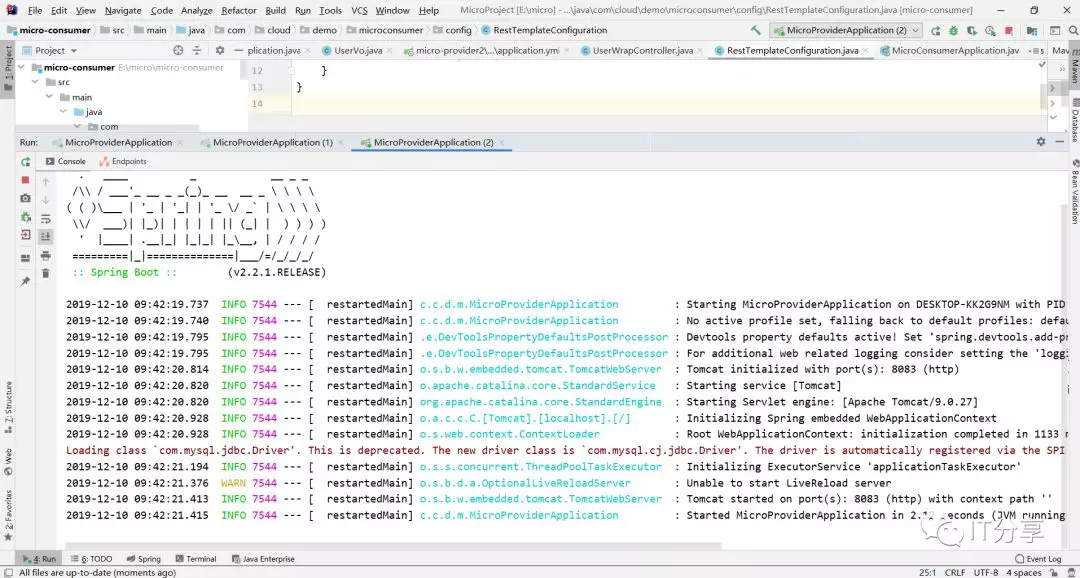1080x578 pixels.
Task: Open the Java Enterprise tool window button
Action: coord(263,559)
